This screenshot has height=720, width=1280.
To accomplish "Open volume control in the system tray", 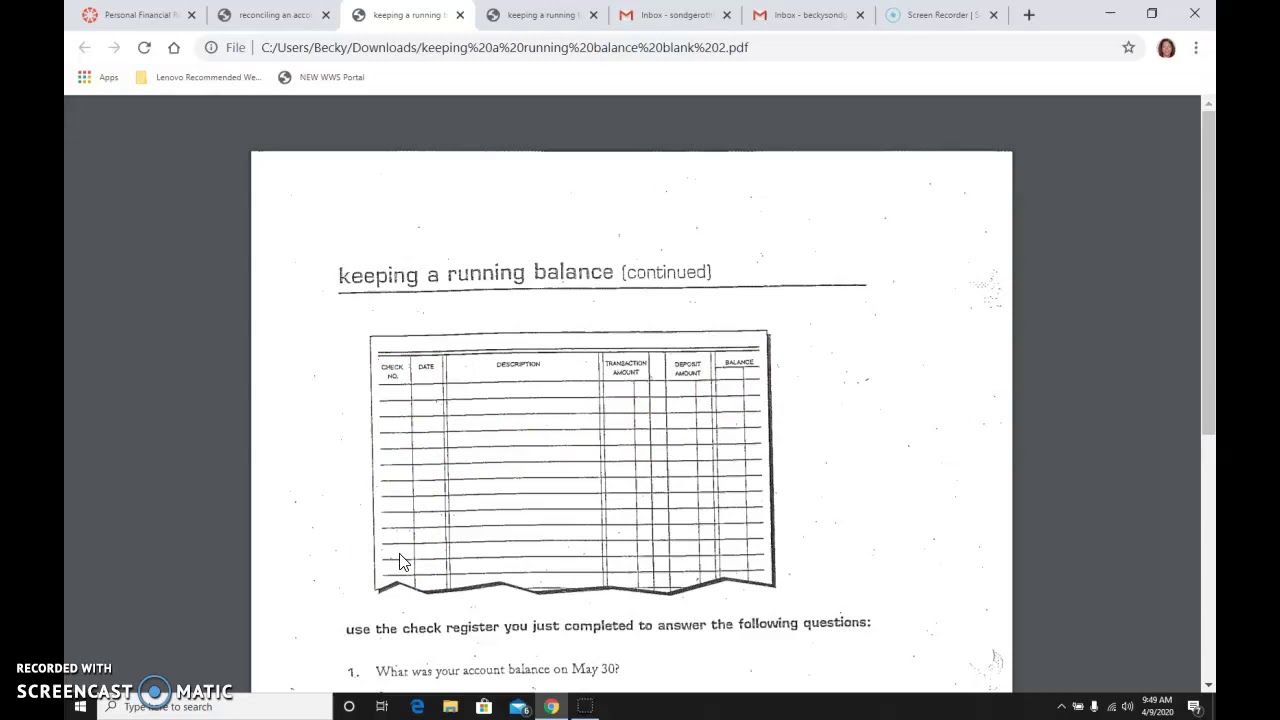I will (x=1127, y=707).
